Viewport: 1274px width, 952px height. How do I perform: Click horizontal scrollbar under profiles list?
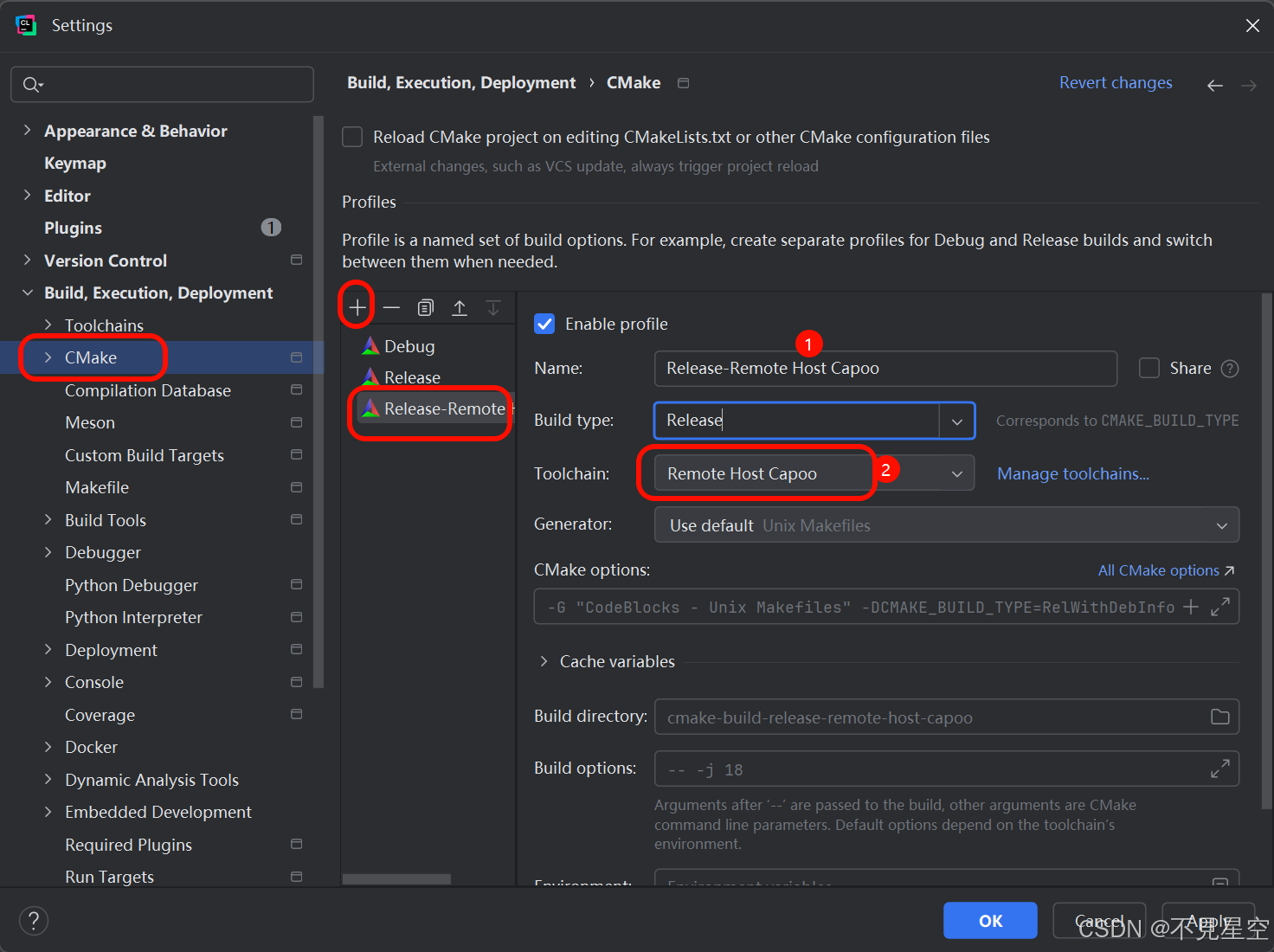pos(396,879)
